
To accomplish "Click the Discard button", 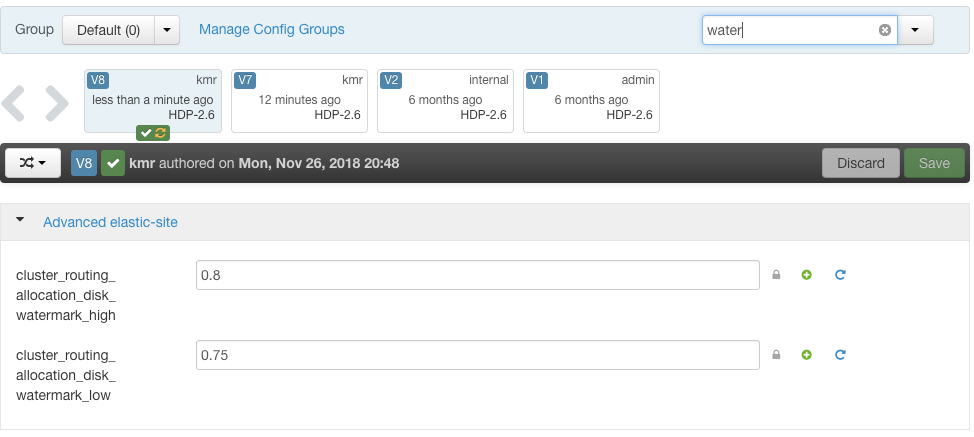I will tap(860, 163).
